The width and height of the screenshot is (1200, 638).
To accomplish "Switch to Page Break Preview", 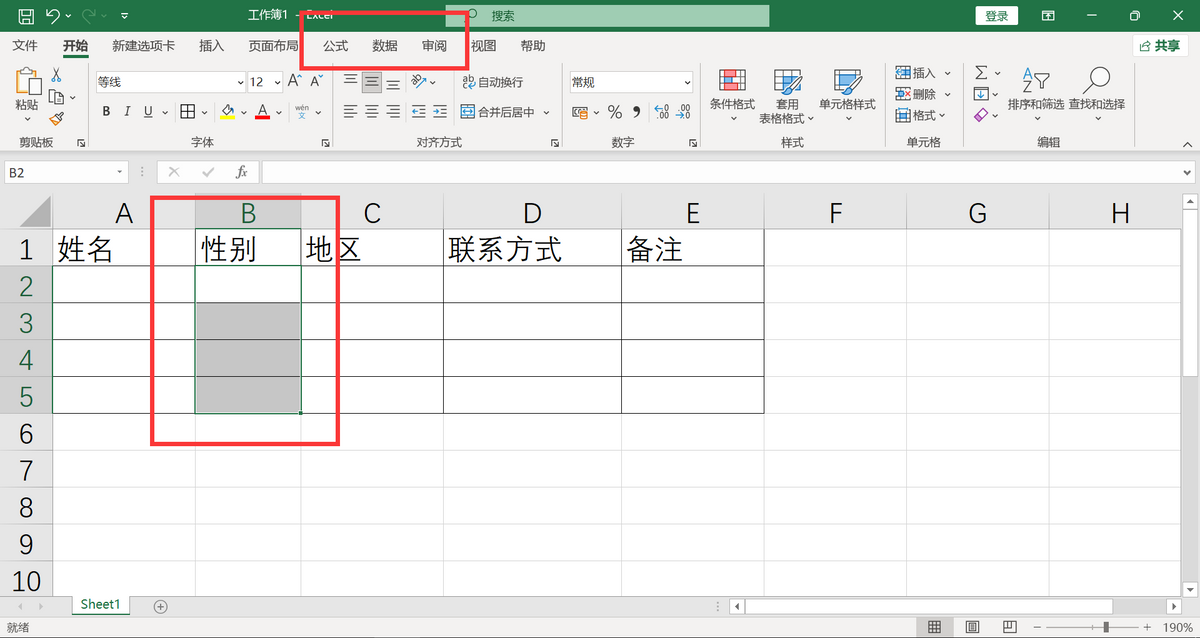I will coord(1010,627).
